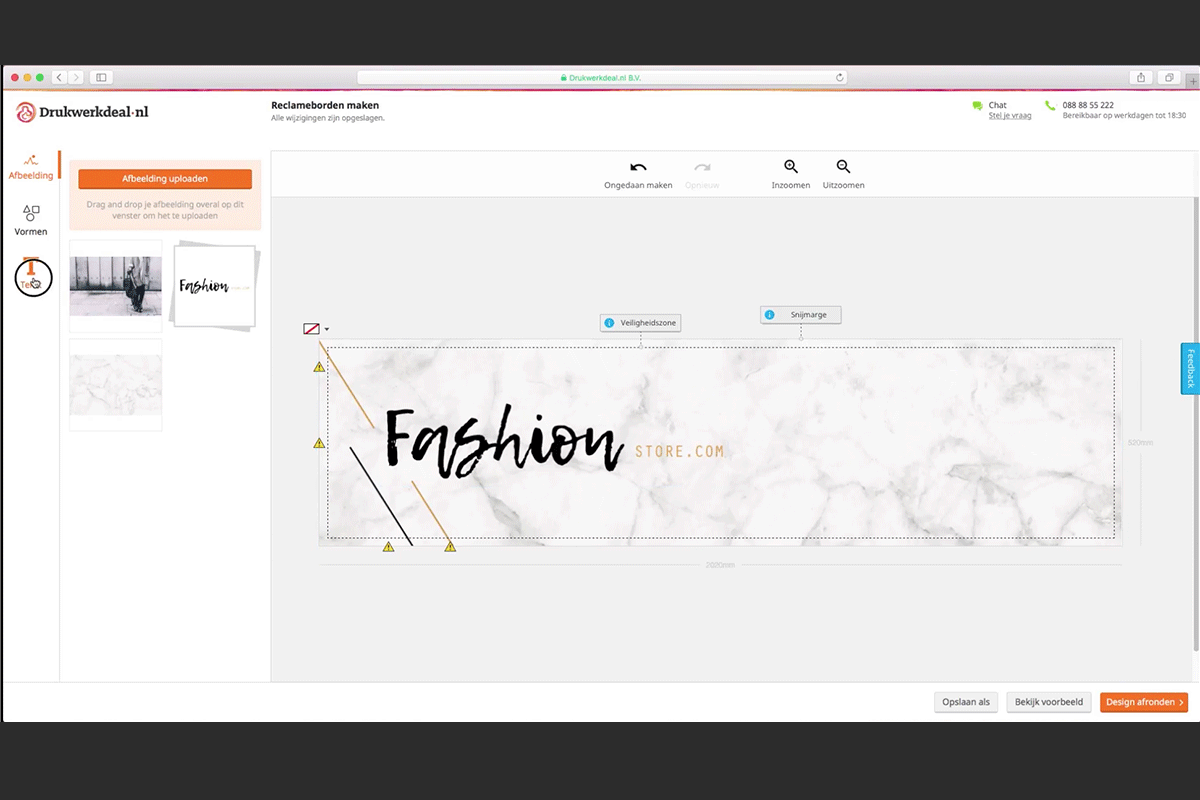1200x800 pixels.
Task: Select the Fashion logo text on canvas
Action: [x=504, y=439]
